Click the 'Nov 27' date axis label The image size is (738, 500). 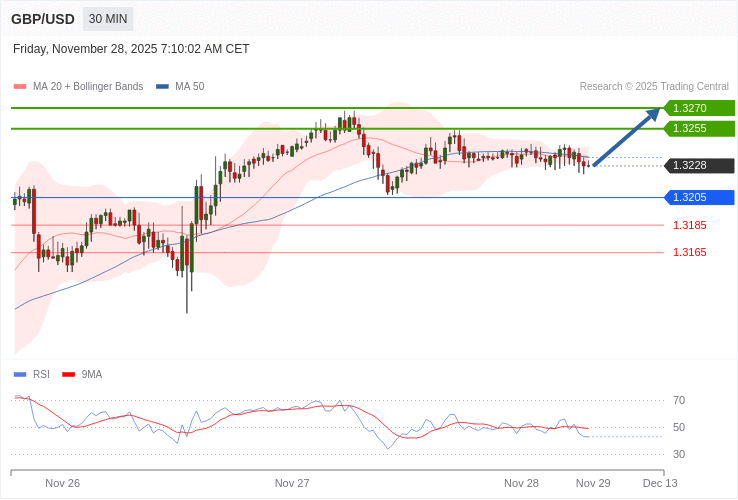click(x=292, y=484)
